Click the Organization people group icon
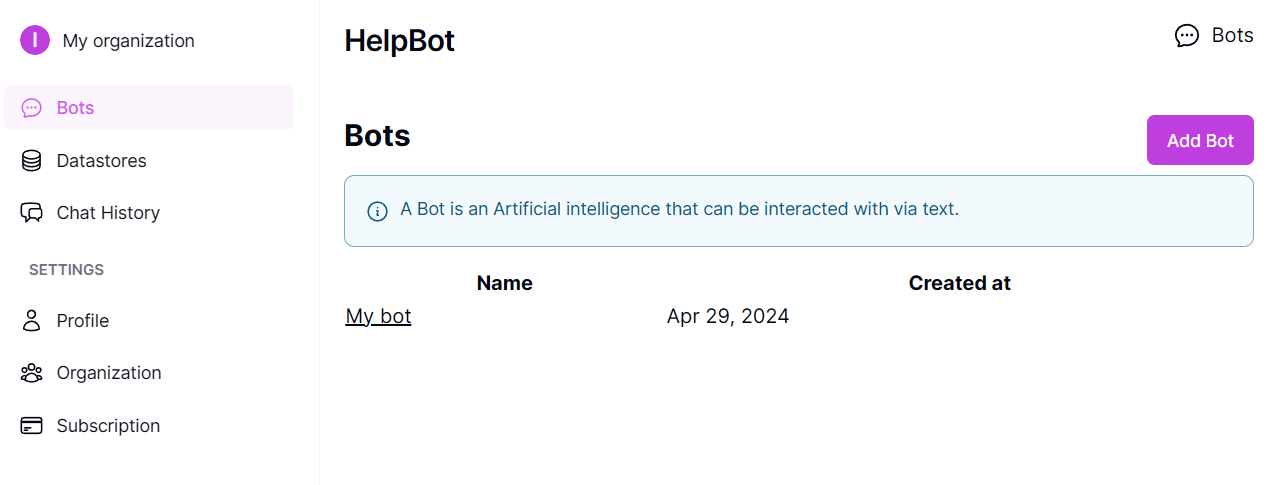 (32, 373)
